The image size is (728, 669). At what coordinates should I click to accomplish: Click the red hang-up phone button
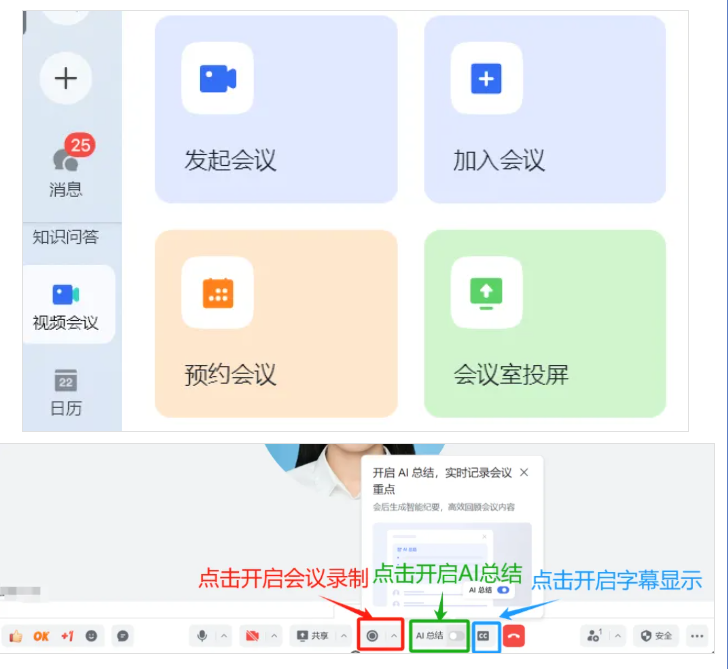click(514, 635)
